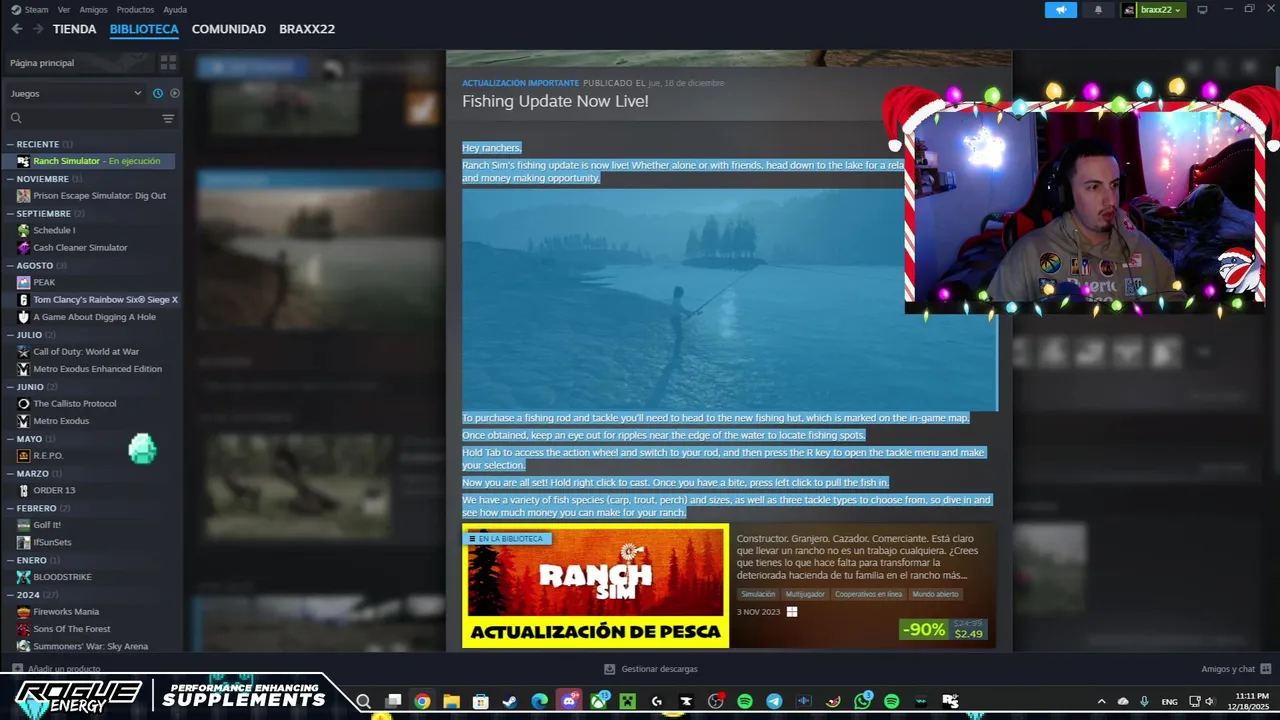
Task: Open the Amigos menu
Action: [x=93, y=10]
